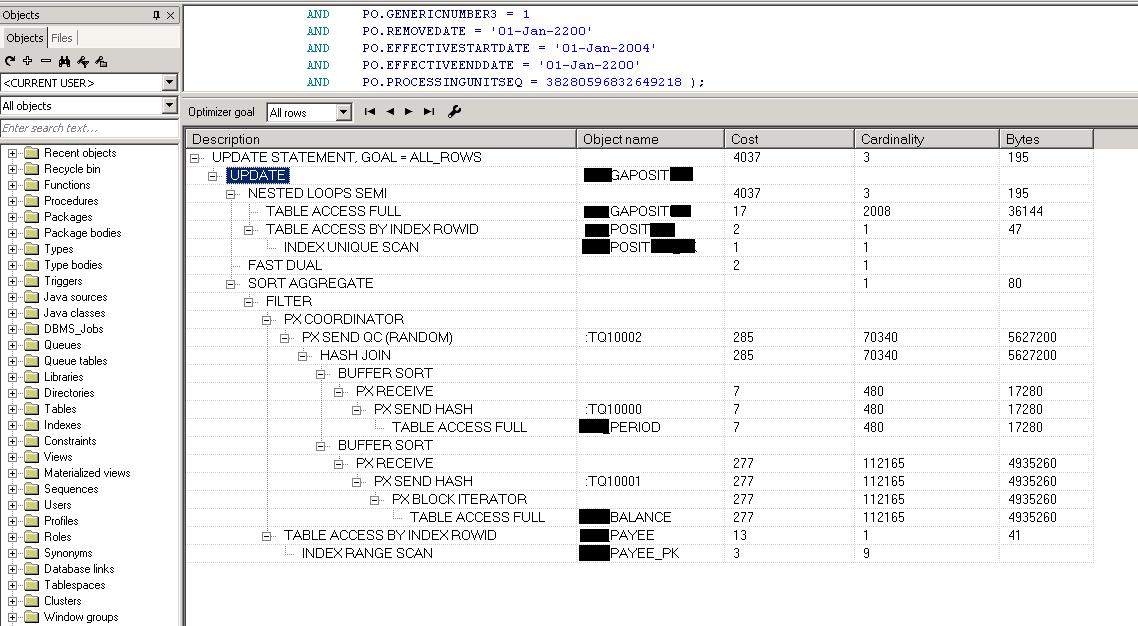Pin the Objects panel
The height and width of the screenshot is (626, 1138).
[156, 15]
